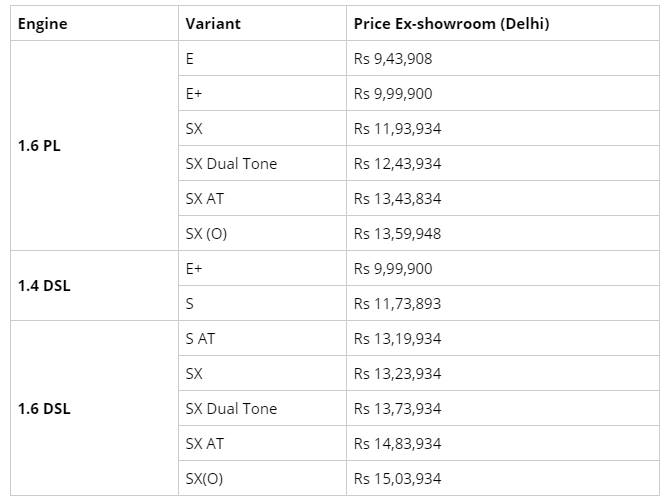The height and width of the screenshot is (502, 669).
Task: Click the Engine column header
Action: pos(43,23)
